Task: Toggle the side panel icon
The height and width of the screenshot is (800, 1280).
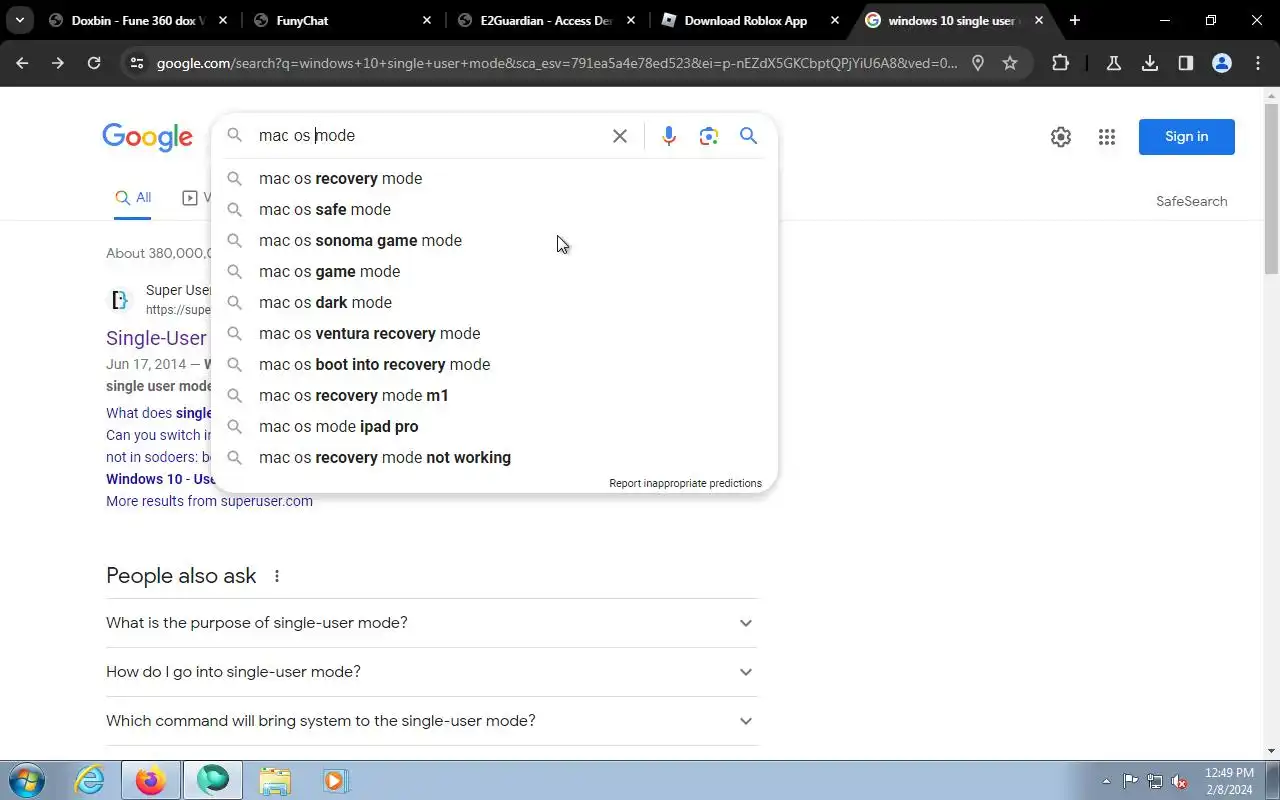Action: click(1186, 63)
